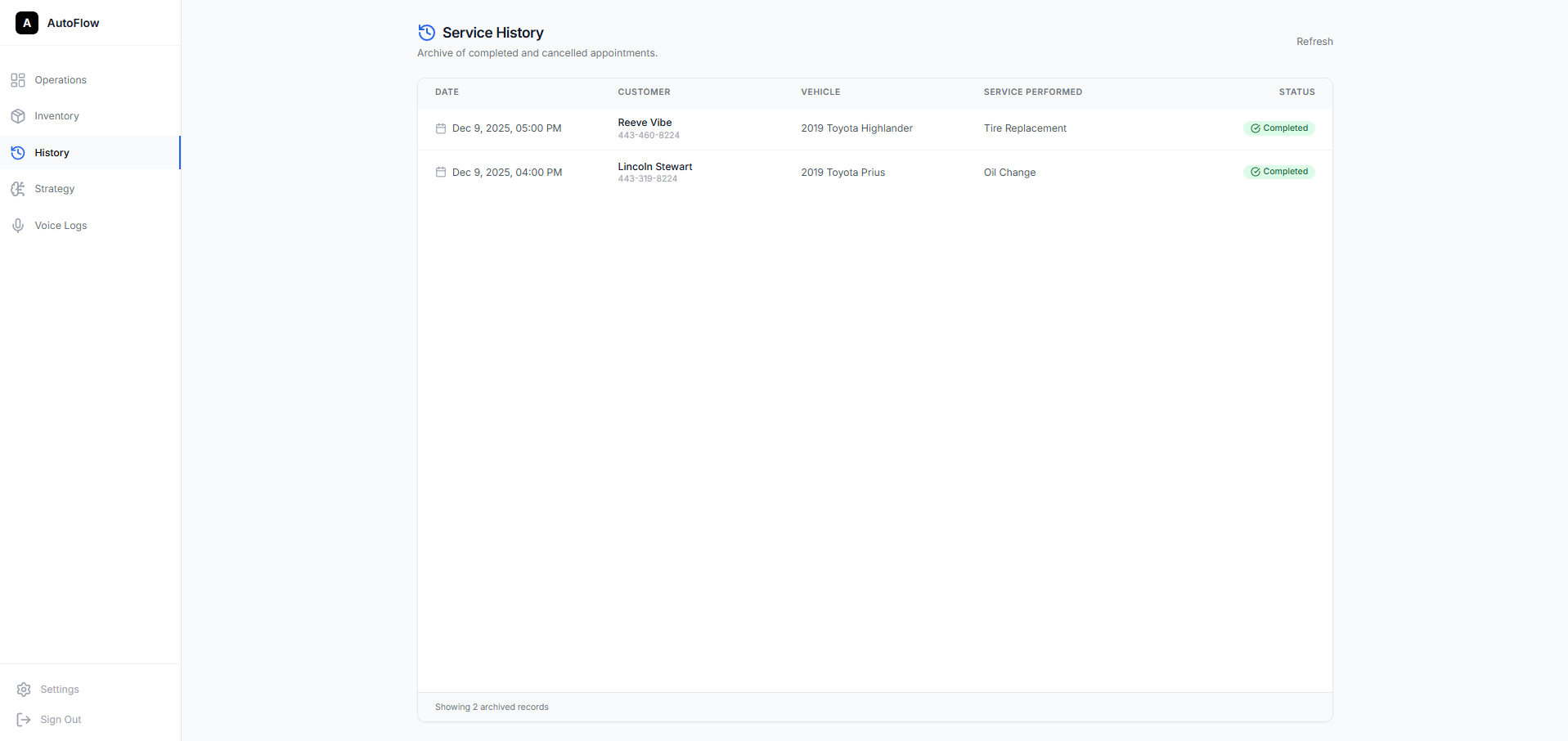Click the History clock icon in sidebar
This screenshot has width=1568, height=741.
coord(18,153)
